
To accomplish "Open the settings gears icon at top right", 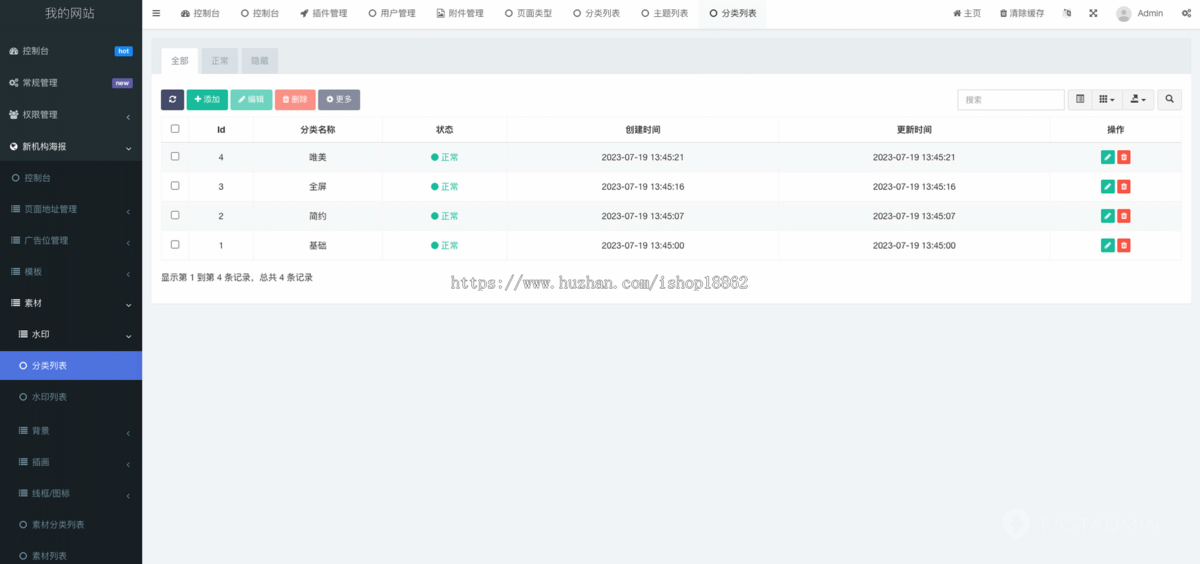I will pyautogui.click(x=1185, y=13).
